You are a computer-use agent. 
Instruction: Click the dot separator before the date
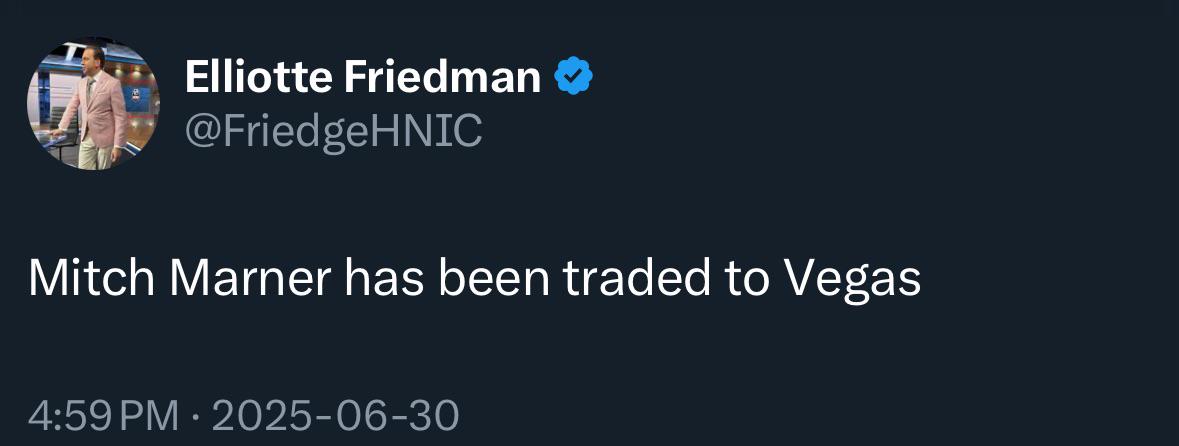point(195,417)
